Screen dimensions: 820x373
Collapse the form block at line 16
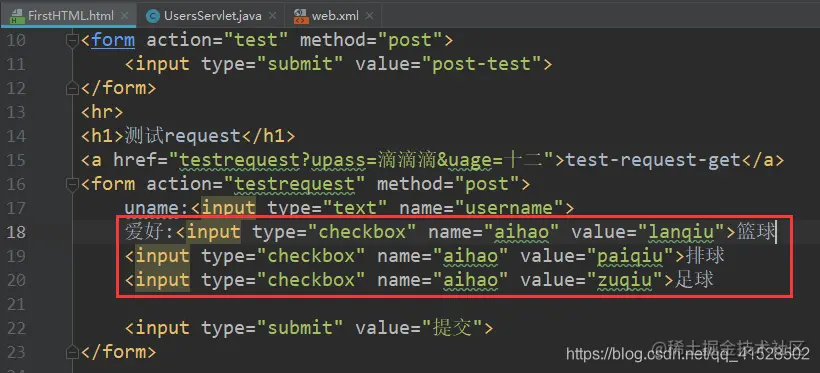click(73, 184)
